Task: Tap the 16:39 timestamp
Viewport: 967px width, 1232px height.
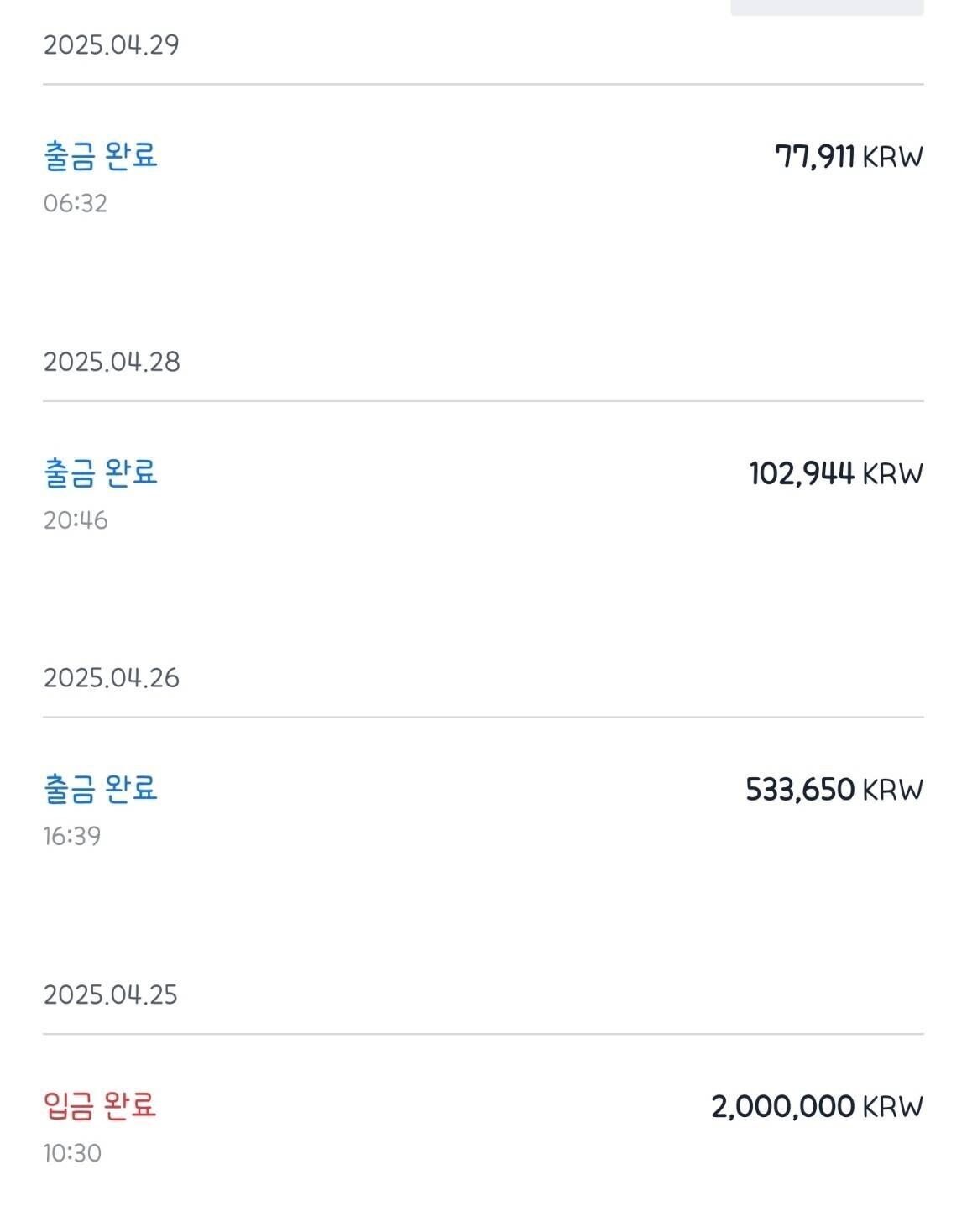Action: (72, 836)
